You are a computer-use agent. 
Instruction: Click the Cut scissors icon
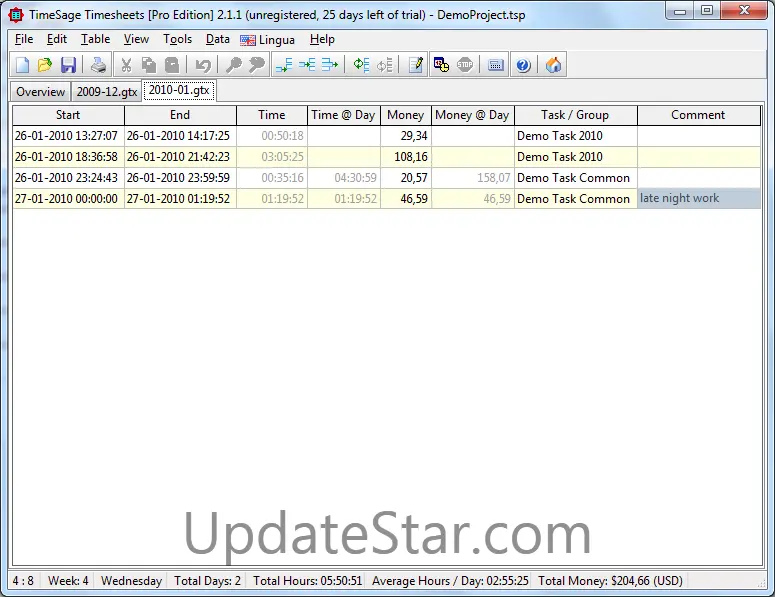click(127, 65)
